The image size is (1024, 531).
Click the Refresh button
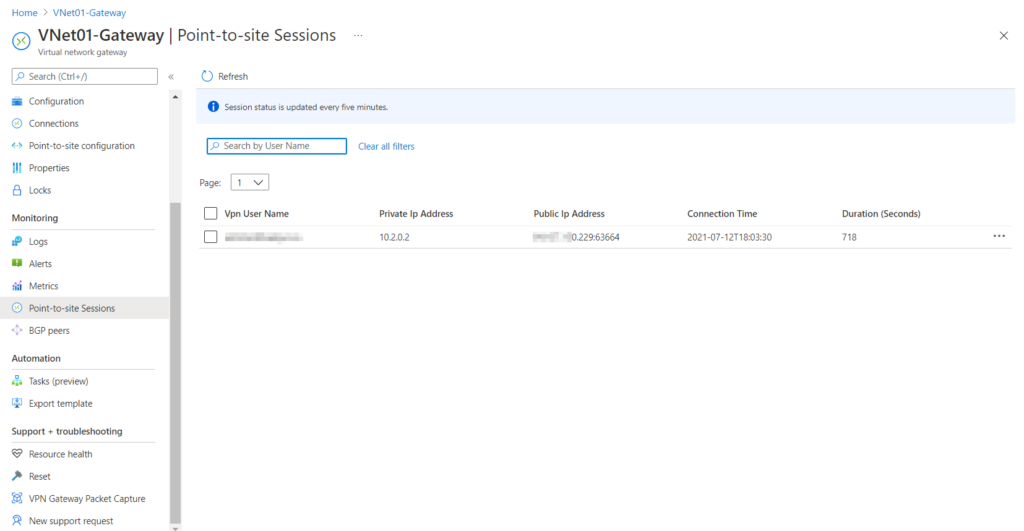pos(225,76)
